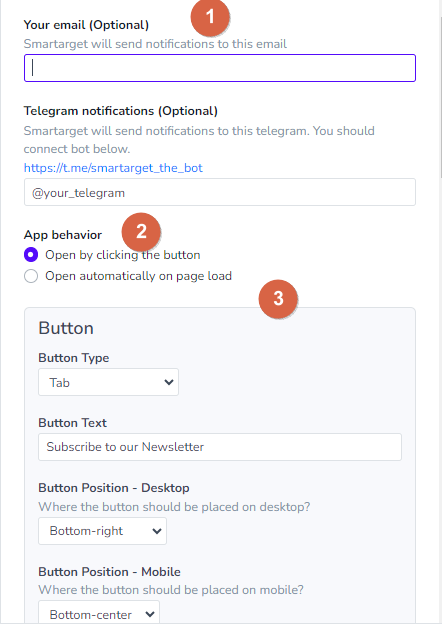Focus the Your email input field
Screen dimensions: 442x624
[220, 68]
